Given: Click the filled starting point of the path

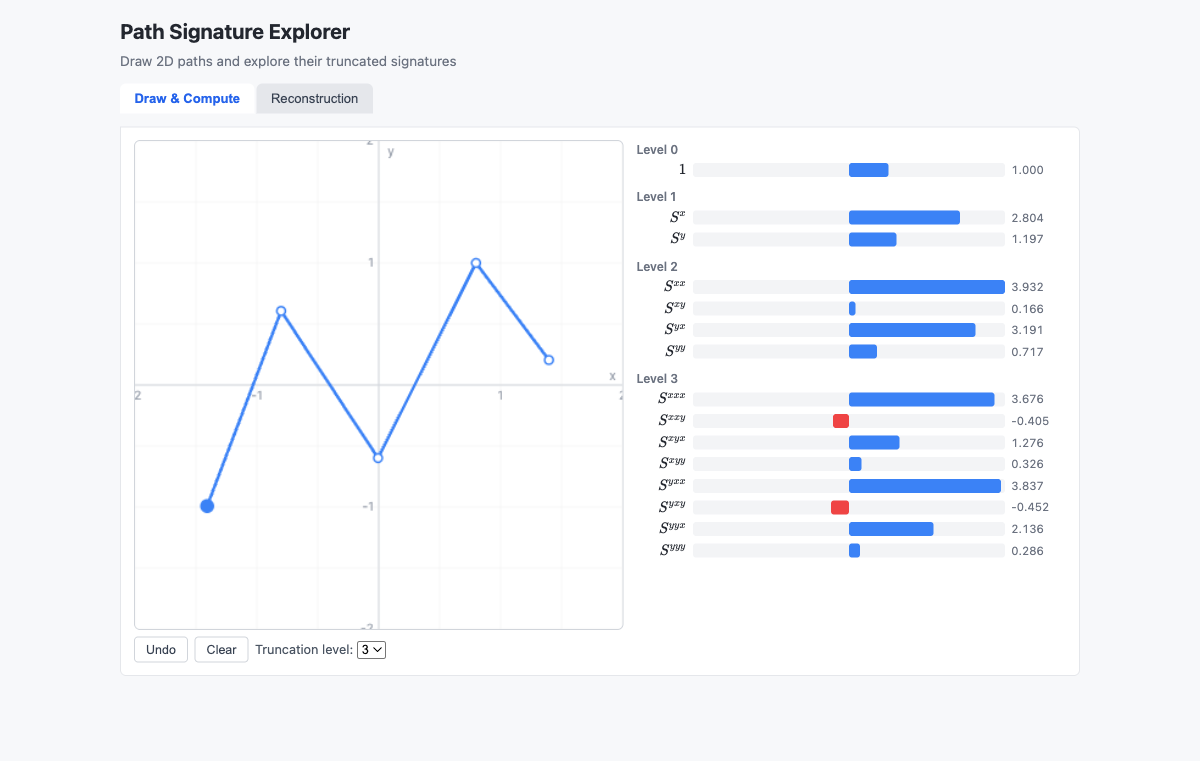Looking at the screenshot, I should [x=207, y=506].
